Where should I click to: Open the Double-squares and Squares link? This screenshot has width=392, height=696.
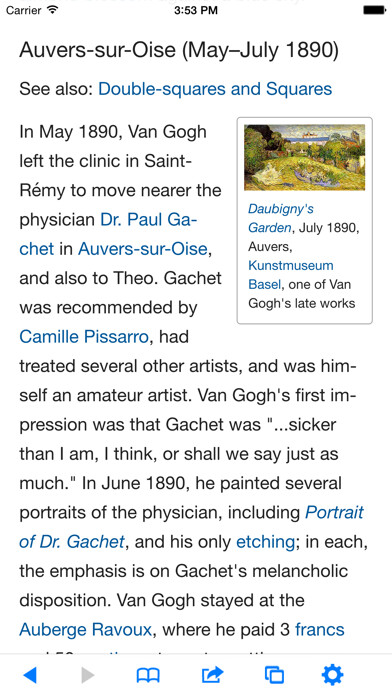pos(215,89)
